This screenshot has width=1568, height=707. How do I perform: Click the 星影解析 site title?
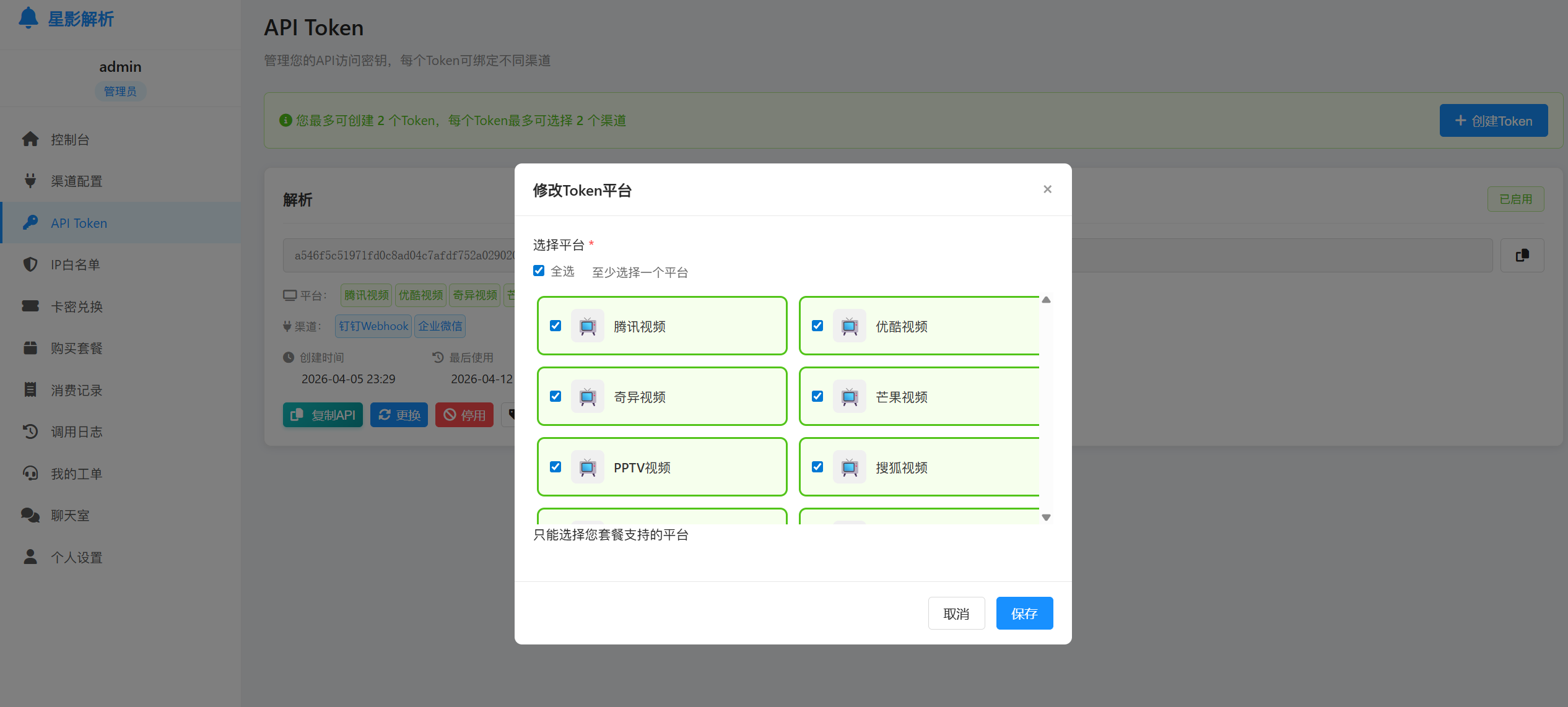point(81,19)
